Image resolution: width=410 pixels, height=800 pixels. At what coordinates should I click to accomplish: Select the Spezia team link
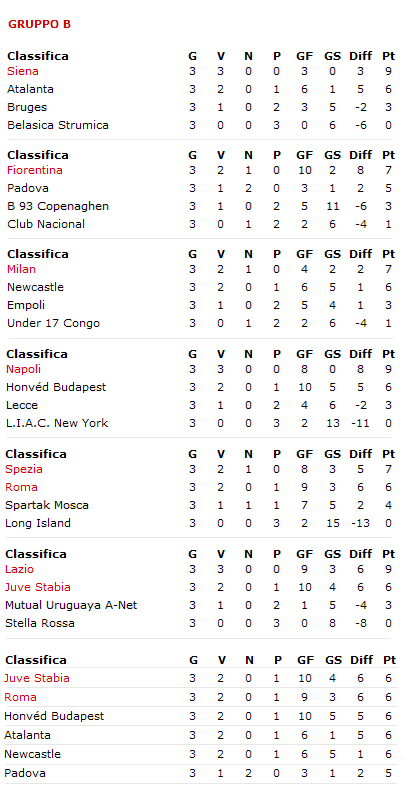click(x=24, y=469)
